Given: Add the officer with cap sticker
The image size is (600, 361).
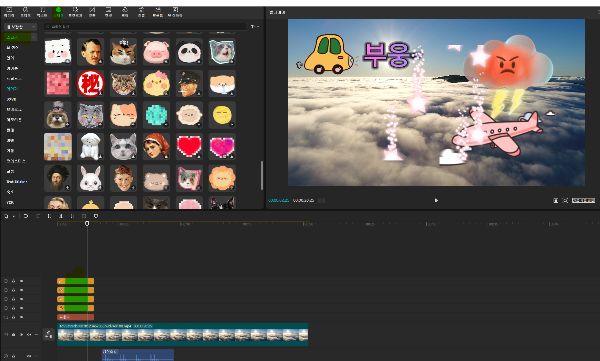Looking at the screenshot, I should [189, 83].
